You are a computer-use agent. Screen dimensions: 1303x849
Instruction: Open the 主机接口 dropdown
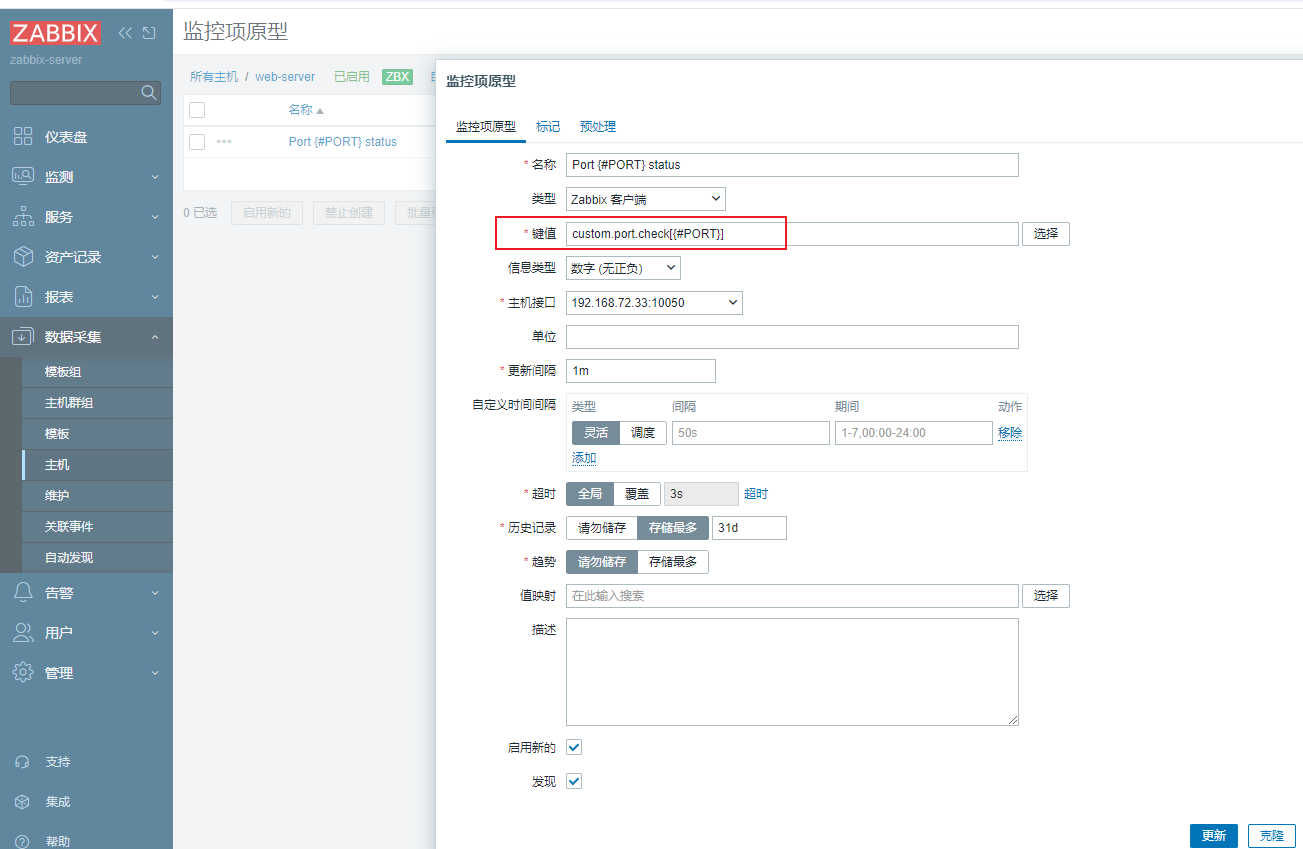point(654,302)
